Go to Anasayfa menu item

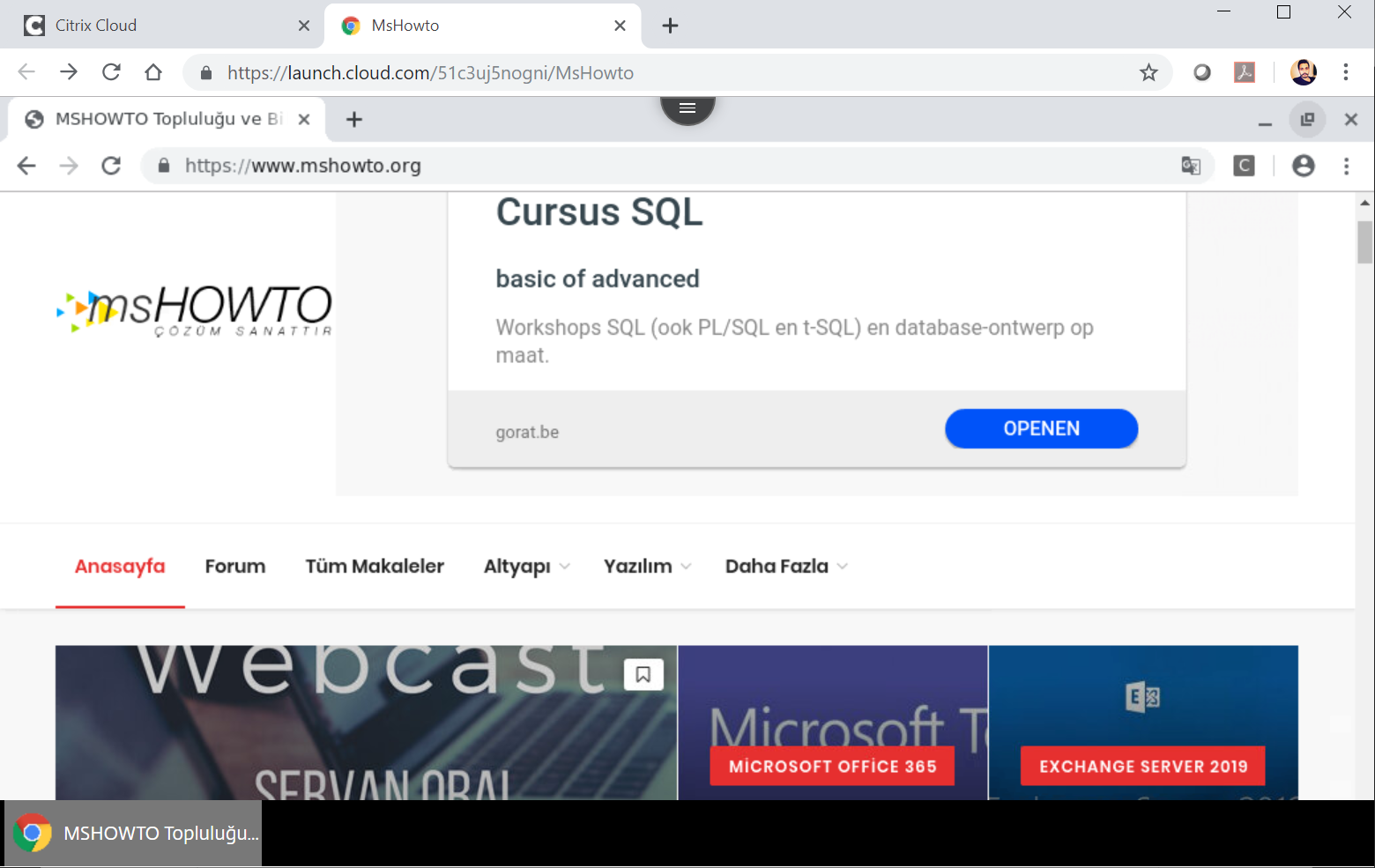[x=120, y=566]
